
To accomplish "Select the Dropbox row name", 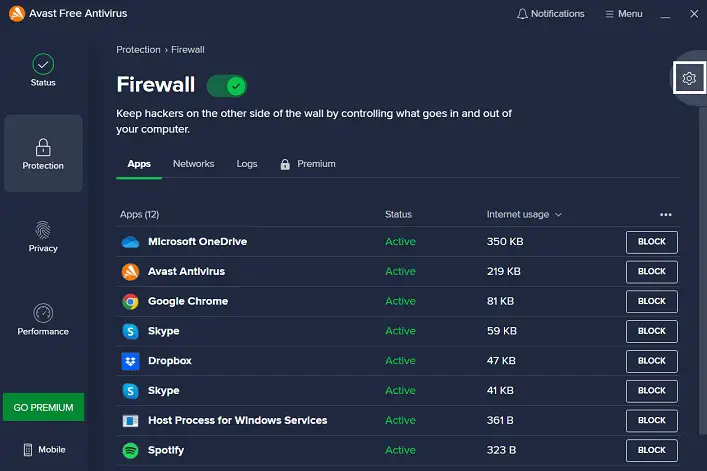I will click(x=170, y=361).
